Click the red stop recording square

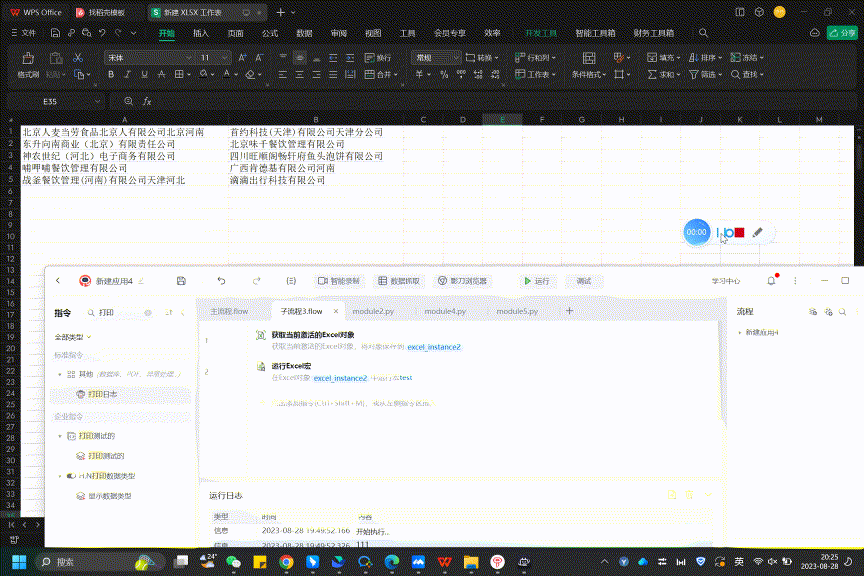739,232
